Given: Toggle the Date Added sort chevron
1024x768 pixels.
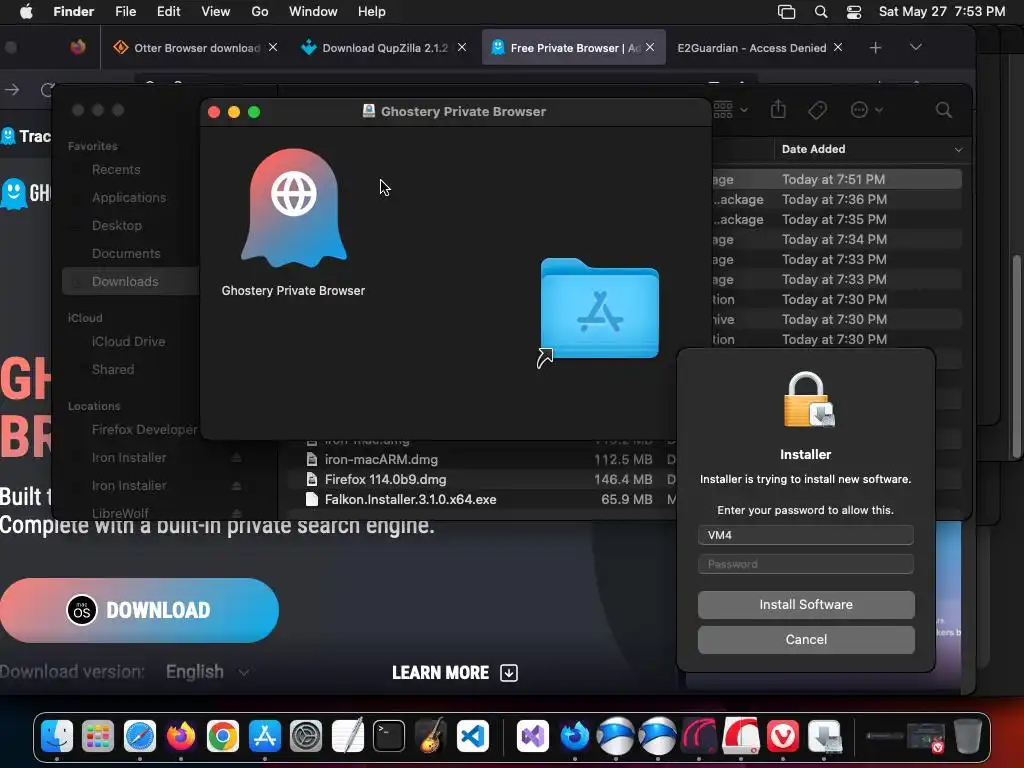Looking at the screenshot, I should pos(958,150).
